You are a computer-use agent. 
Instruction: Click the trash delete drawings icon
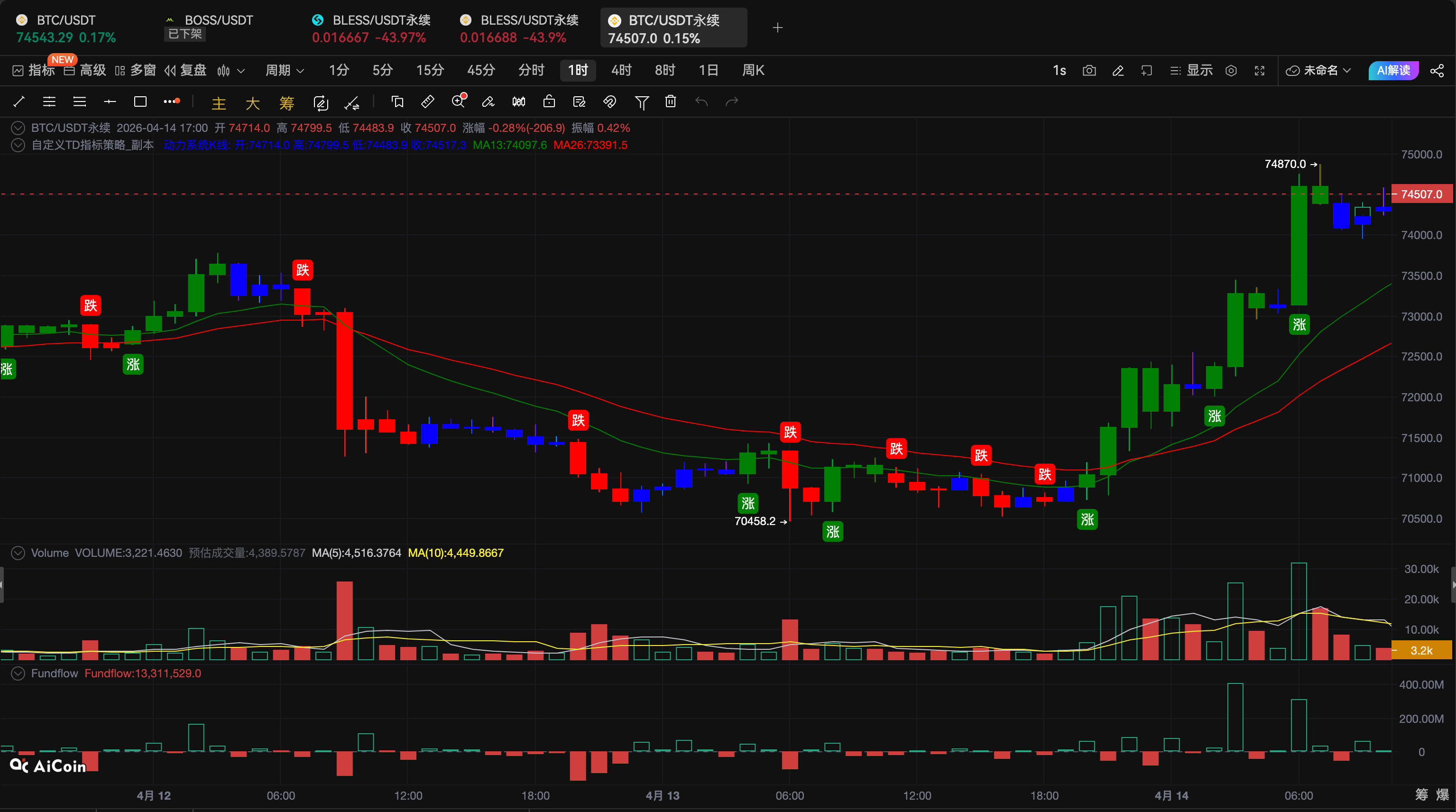[670, 101]
